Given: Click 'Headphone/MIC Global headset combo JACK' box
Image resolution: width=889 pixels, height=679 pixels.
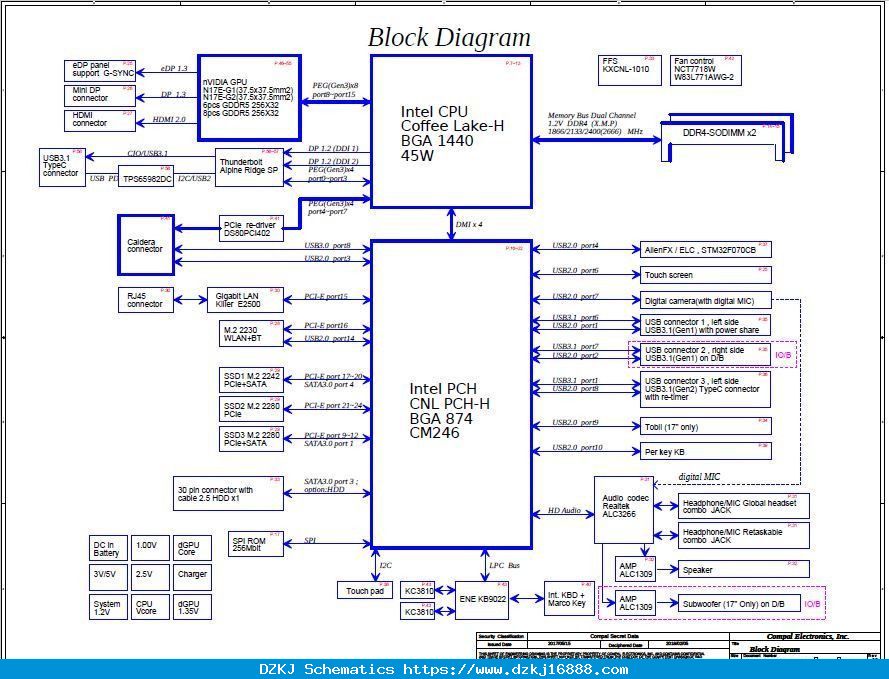Looking at the screenshot, I should click(743, 506).
